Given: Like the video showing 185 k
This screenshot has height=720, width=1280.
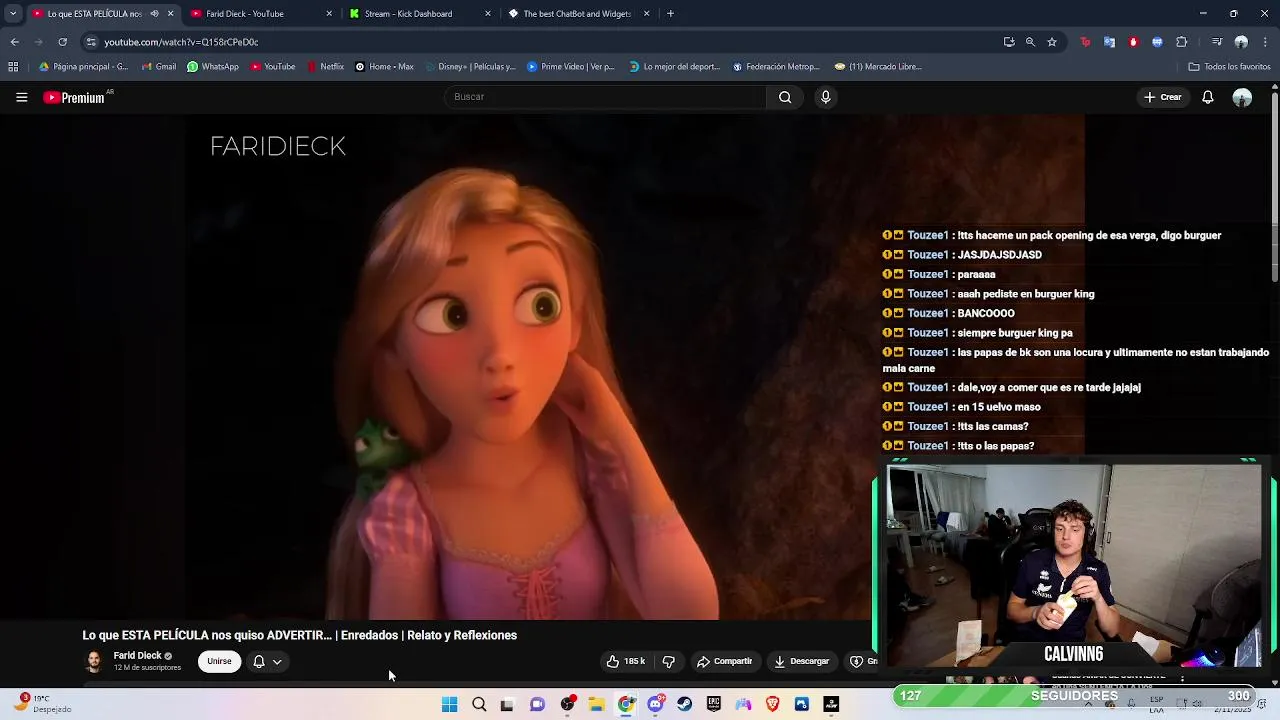Looking at the screenshot, I should (x=625, y=661).
